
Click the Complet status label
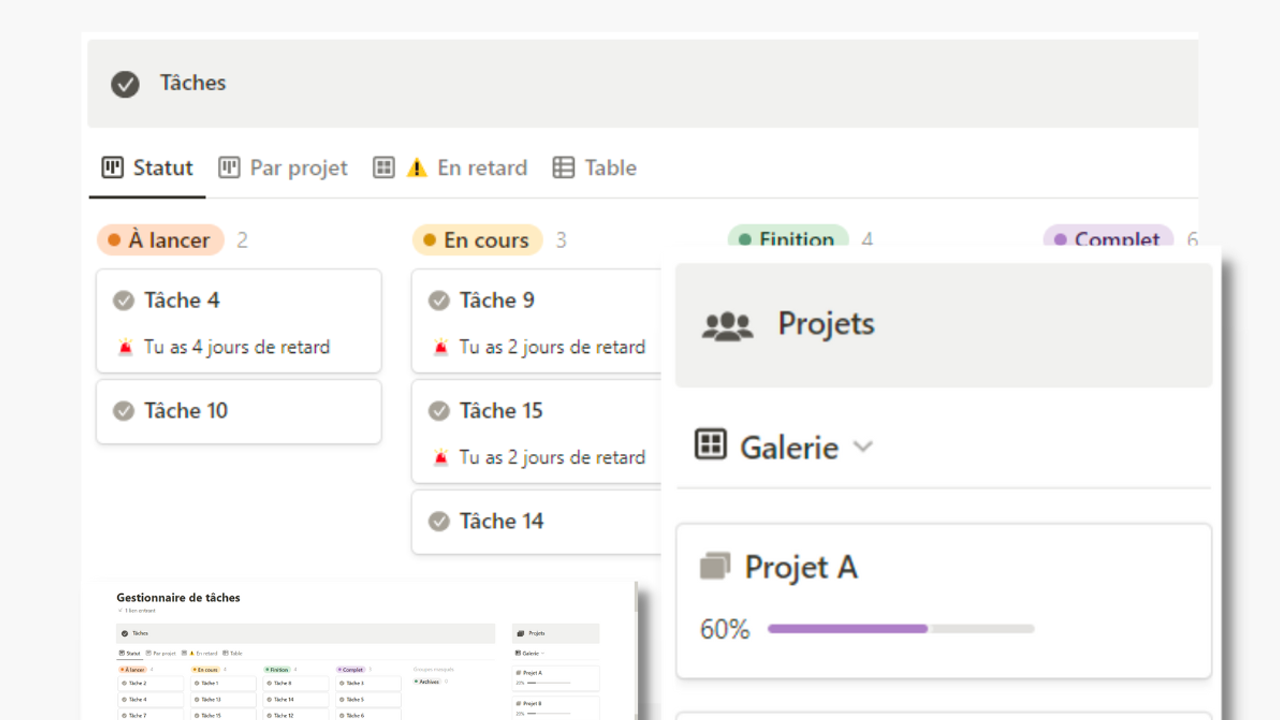tap(1108, 239)
